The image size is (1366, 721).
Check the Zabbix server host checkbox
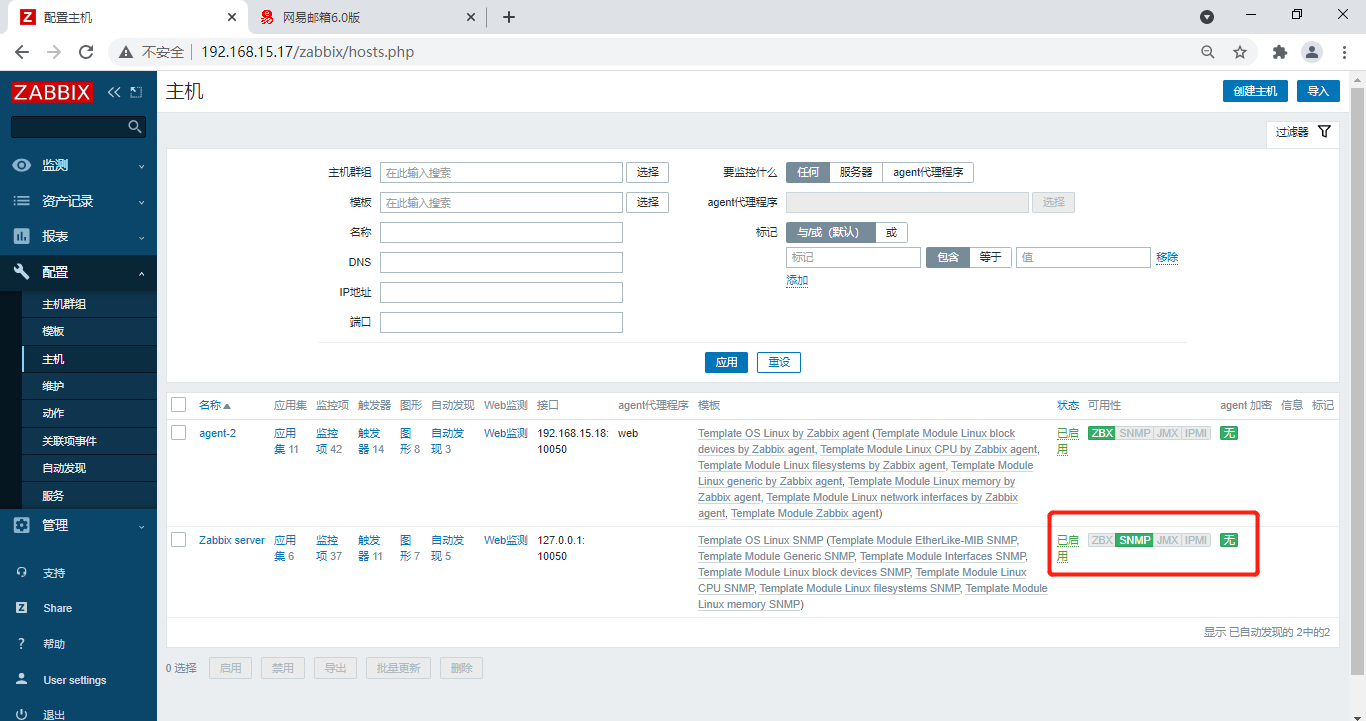coord(179,540)
